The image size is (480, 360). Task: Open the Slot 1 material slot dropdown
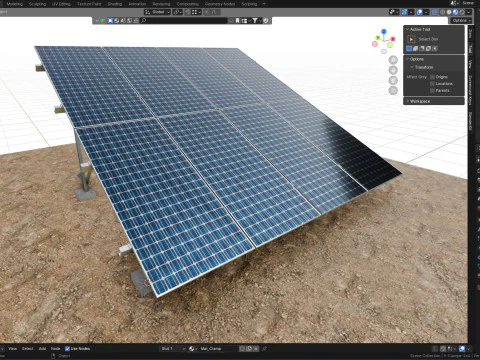(173, 349)
